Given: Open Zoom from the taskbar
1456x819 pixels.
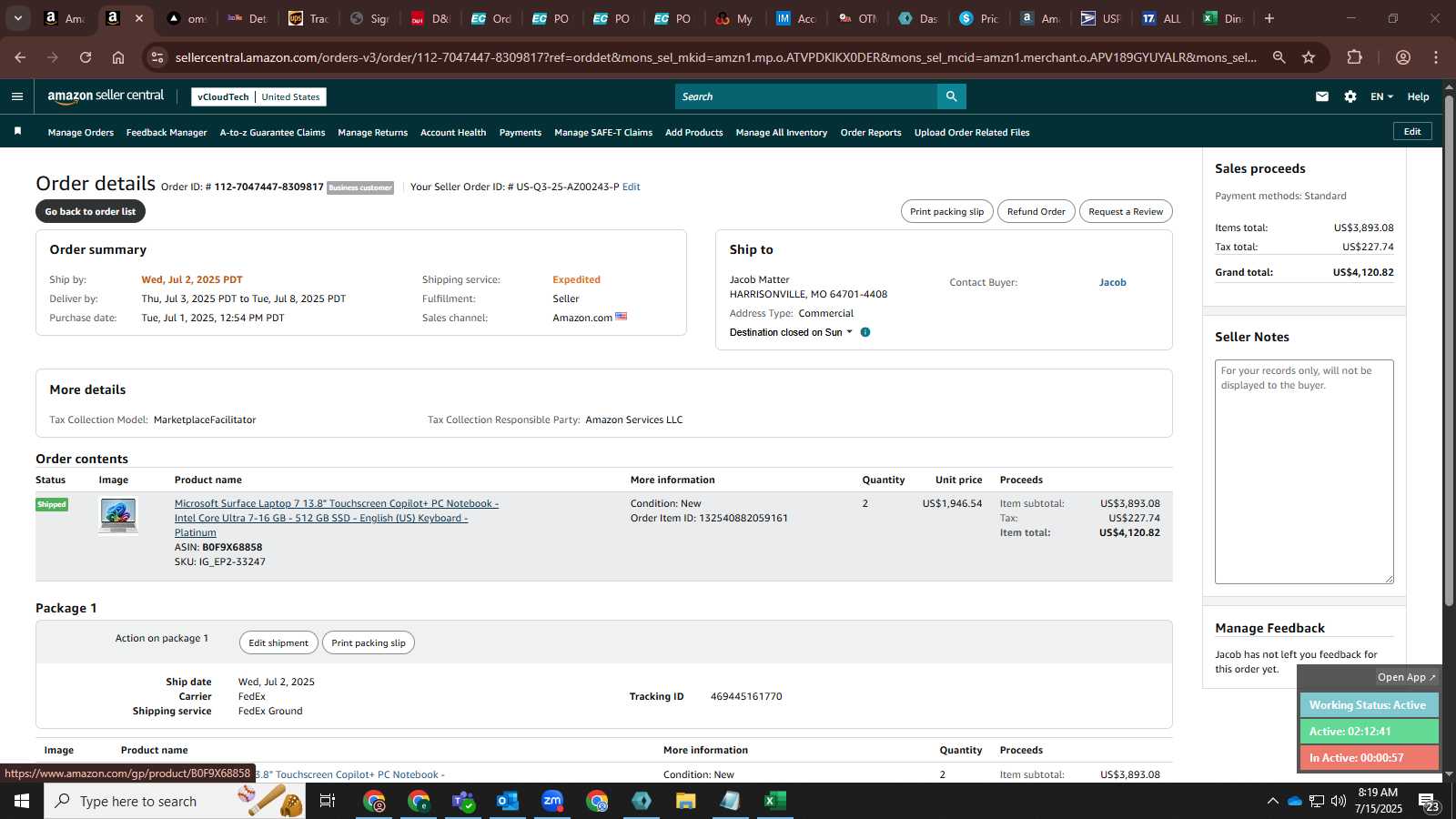Looking at the screenshot, I should [x=552, y=801].
